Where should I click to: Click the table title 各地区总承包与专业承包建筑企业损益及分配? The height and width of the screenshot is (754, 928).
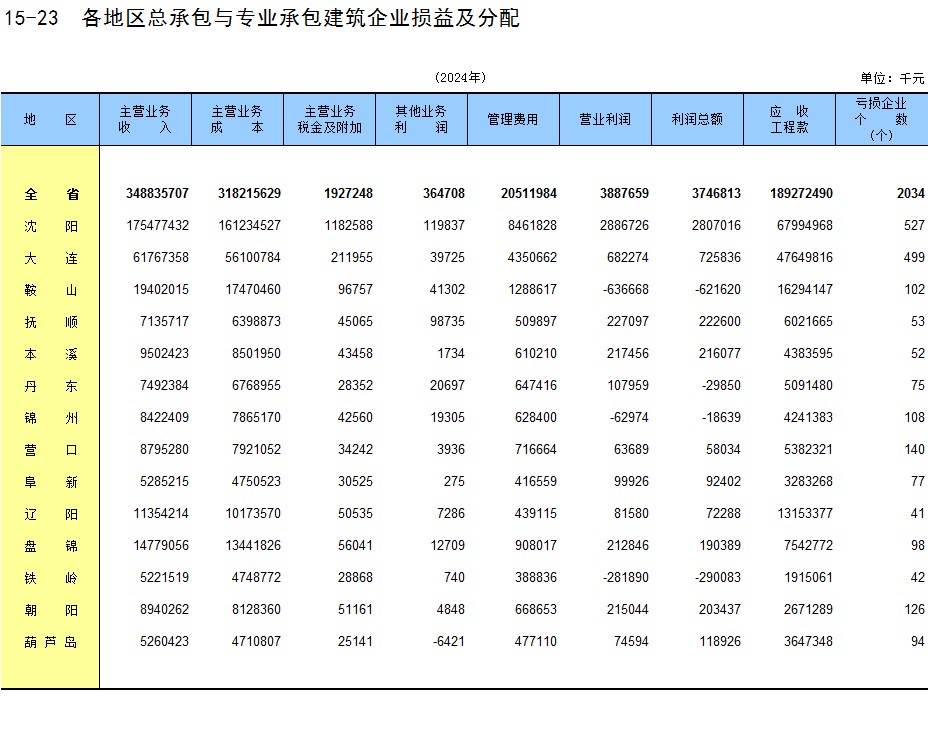pyautogui.click(x=300, y=18)
